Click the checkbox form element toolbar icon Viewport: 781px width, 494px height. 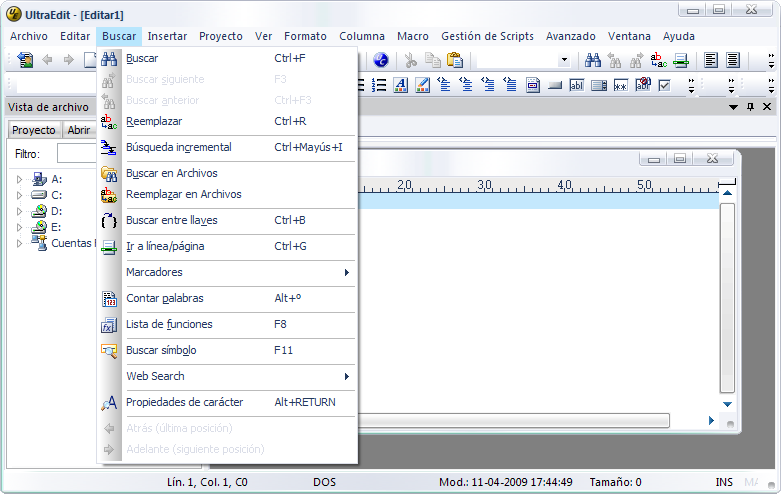point(665,85)
